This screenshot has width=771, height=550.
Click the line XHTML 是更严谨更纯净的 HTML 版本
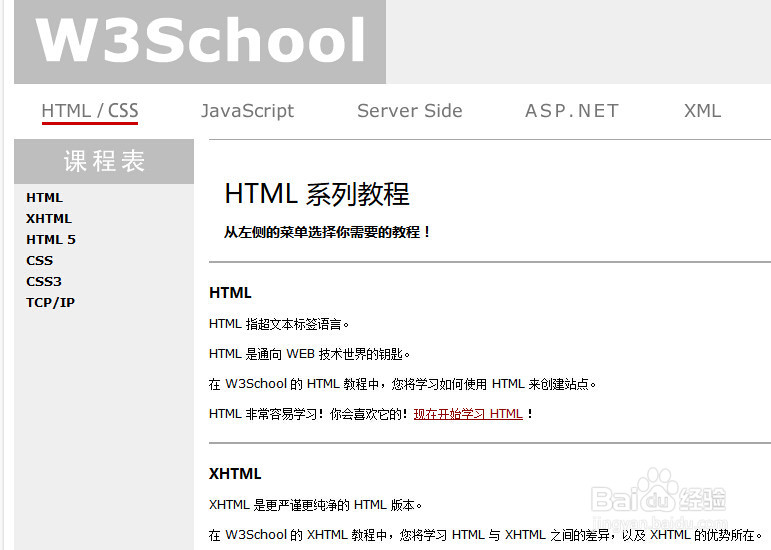click(315, 505)
